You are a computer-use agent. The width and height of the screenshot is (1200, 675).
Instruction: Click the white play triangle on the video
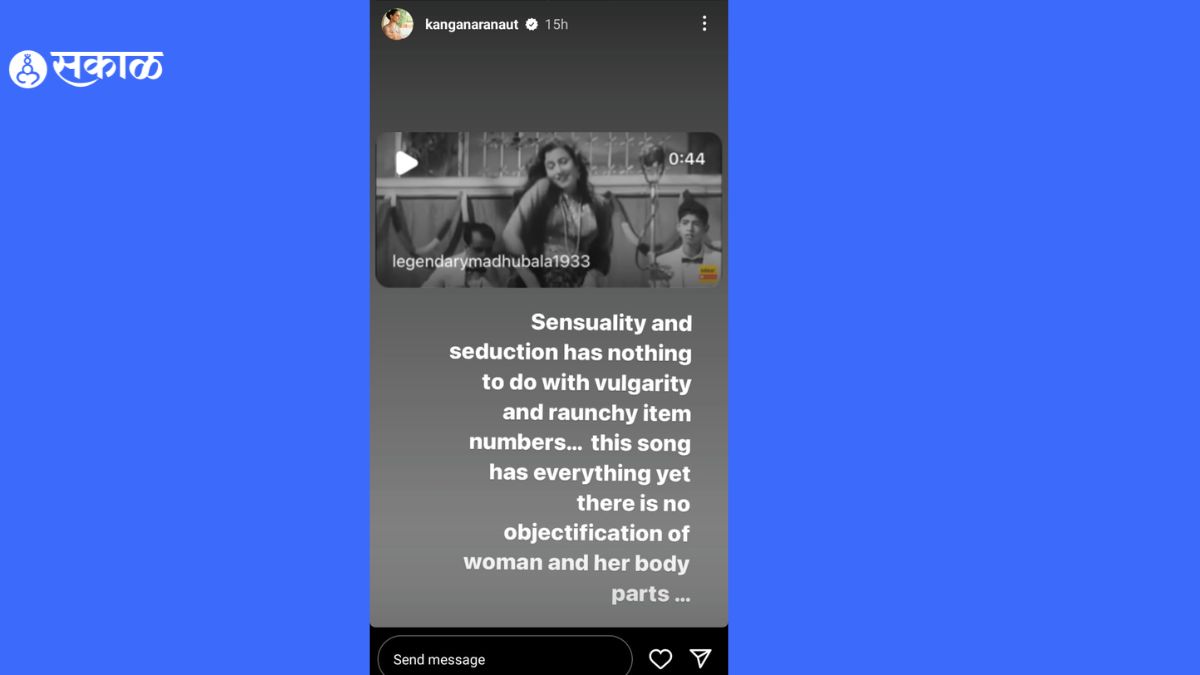(407, 163)
